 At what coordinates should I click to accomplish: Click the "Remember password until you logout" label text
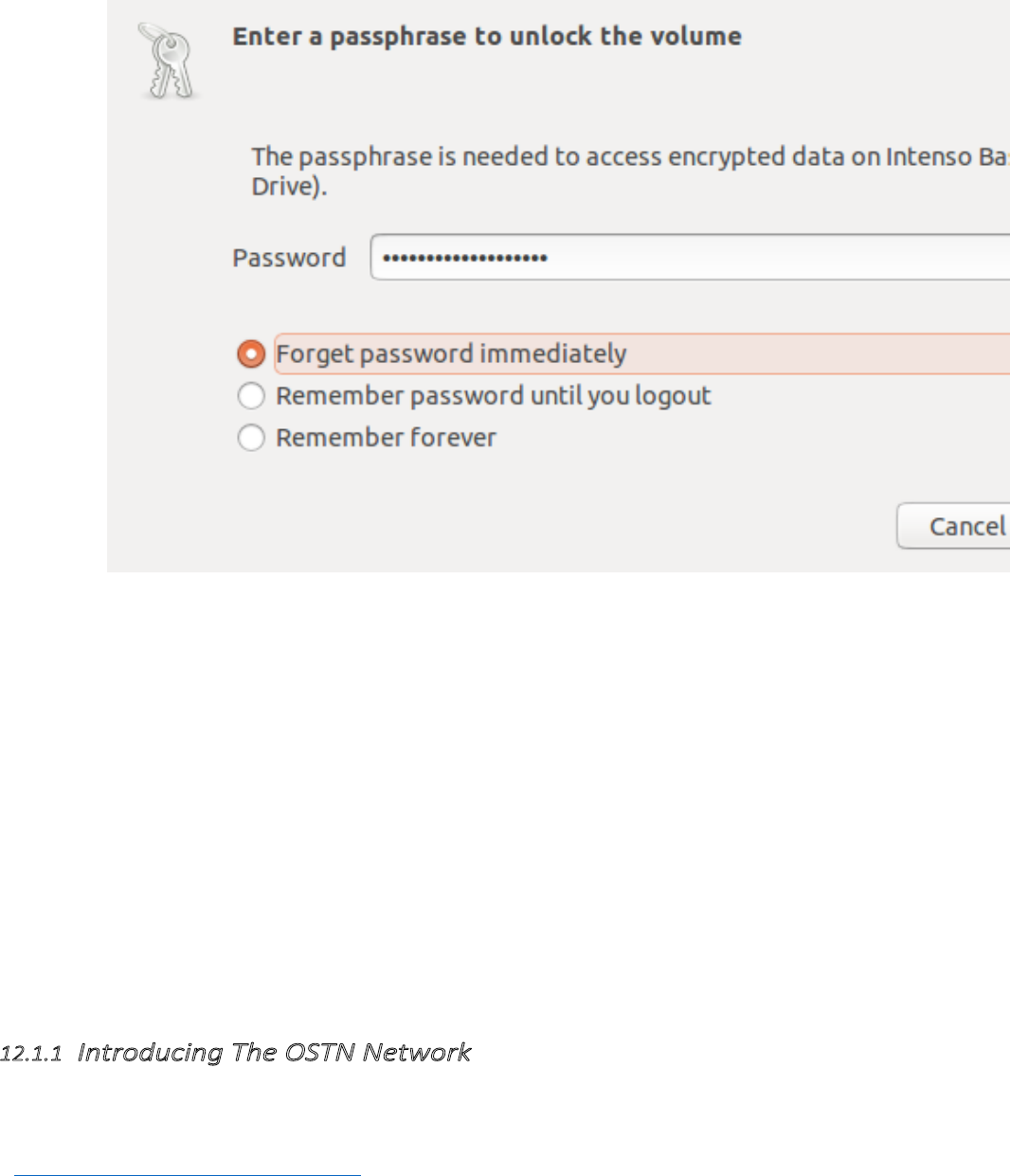[x=493, y=396]
